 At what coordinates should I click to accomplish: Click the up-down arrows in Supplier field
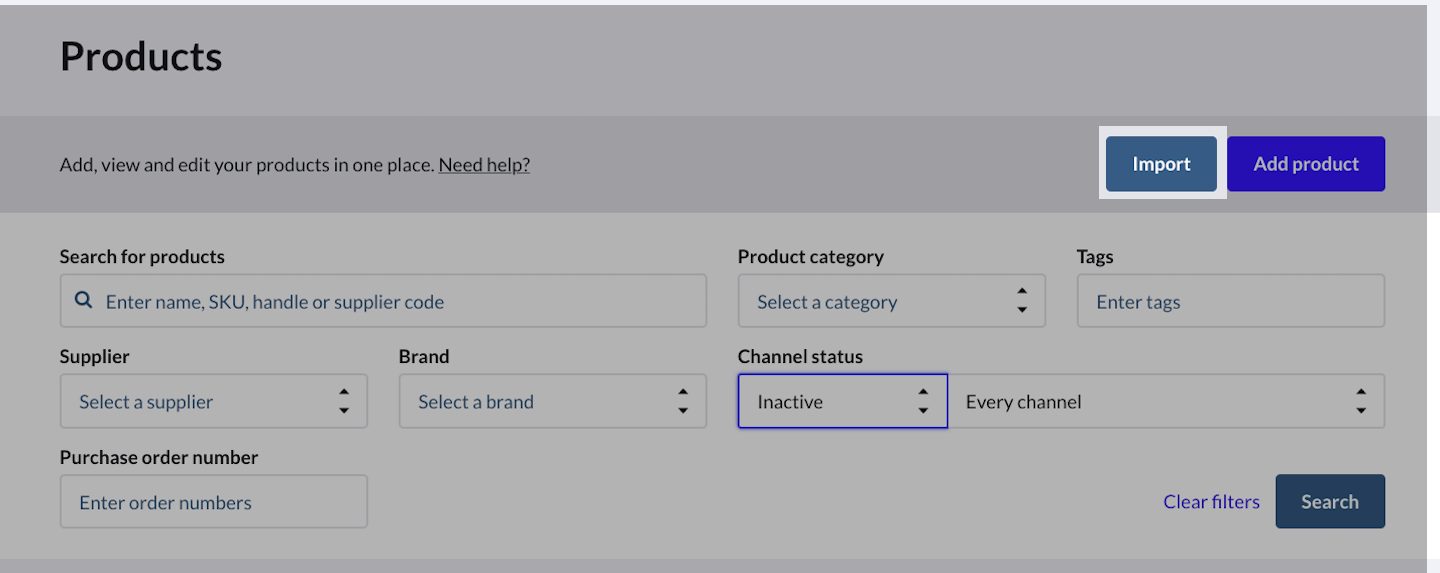344,402
